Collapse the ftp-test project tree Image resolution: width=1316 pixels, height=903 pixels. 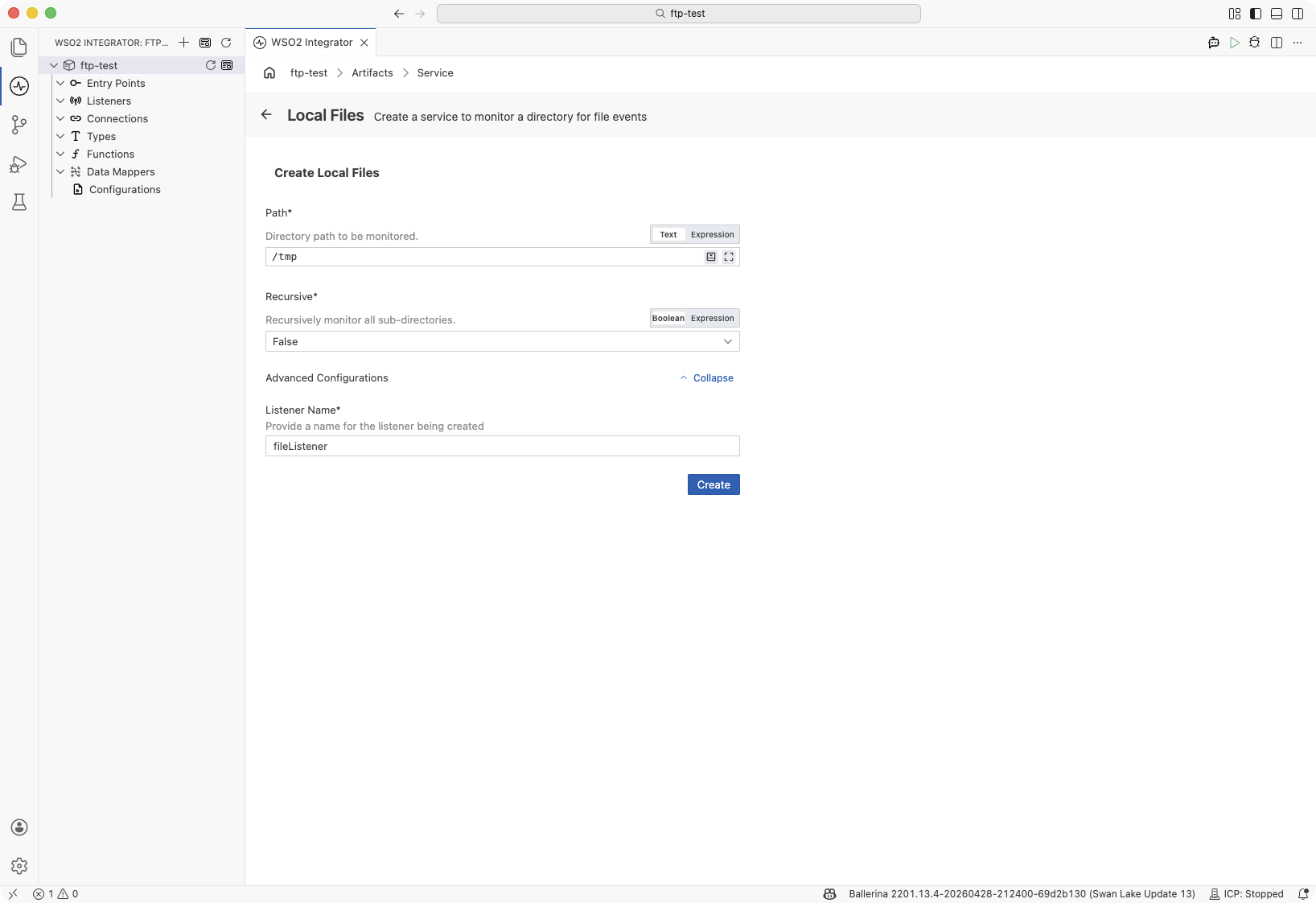tap(54, 65)
